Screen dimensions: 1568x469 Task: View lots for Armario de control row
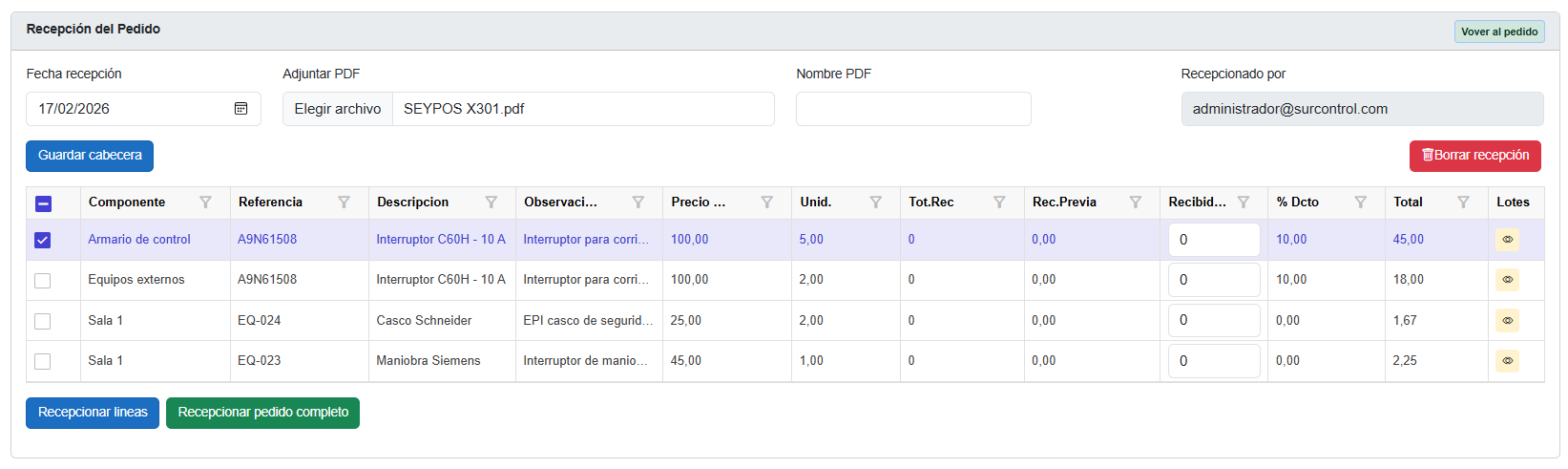(x=1507, y=240)
